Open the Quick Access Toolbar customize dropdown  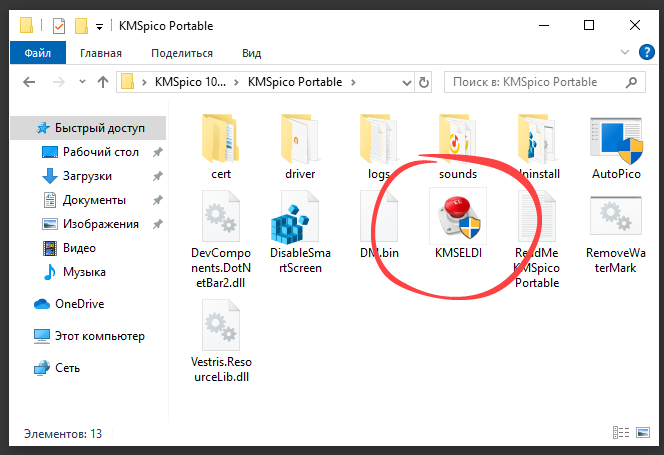tap(99, 24)
